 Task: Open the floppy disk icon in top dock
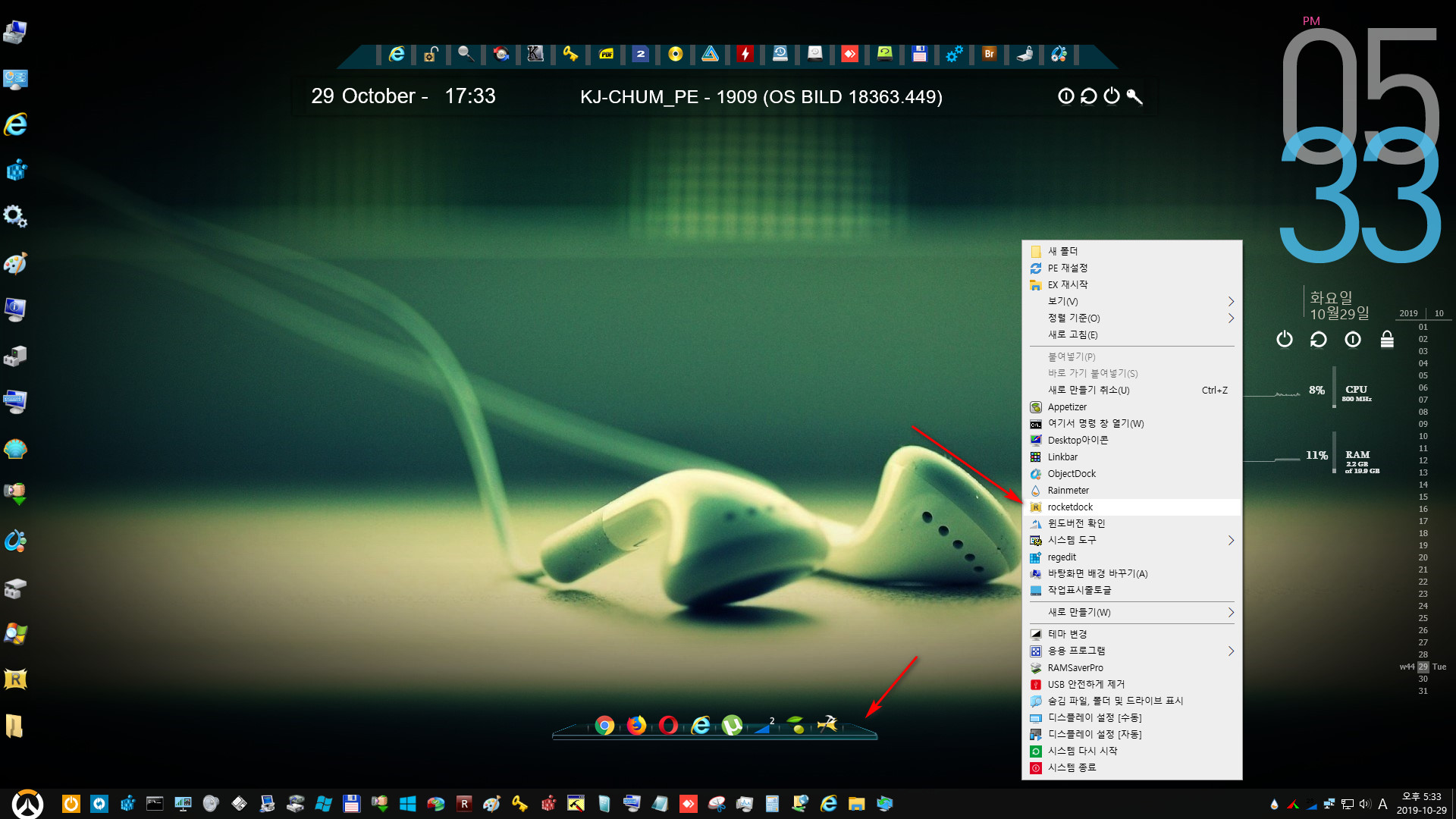[x=920, y=54]
